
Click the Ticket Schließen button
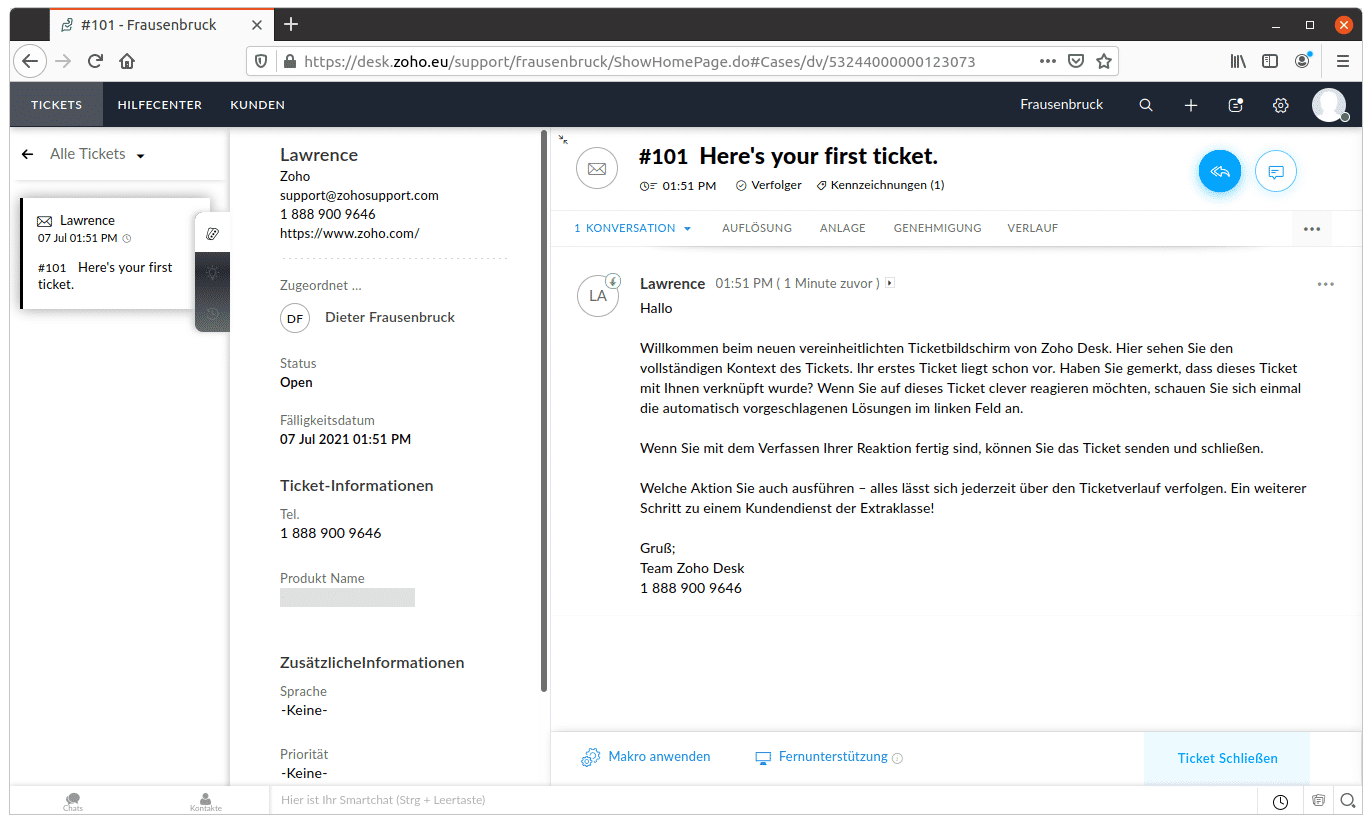point(1227,758)
